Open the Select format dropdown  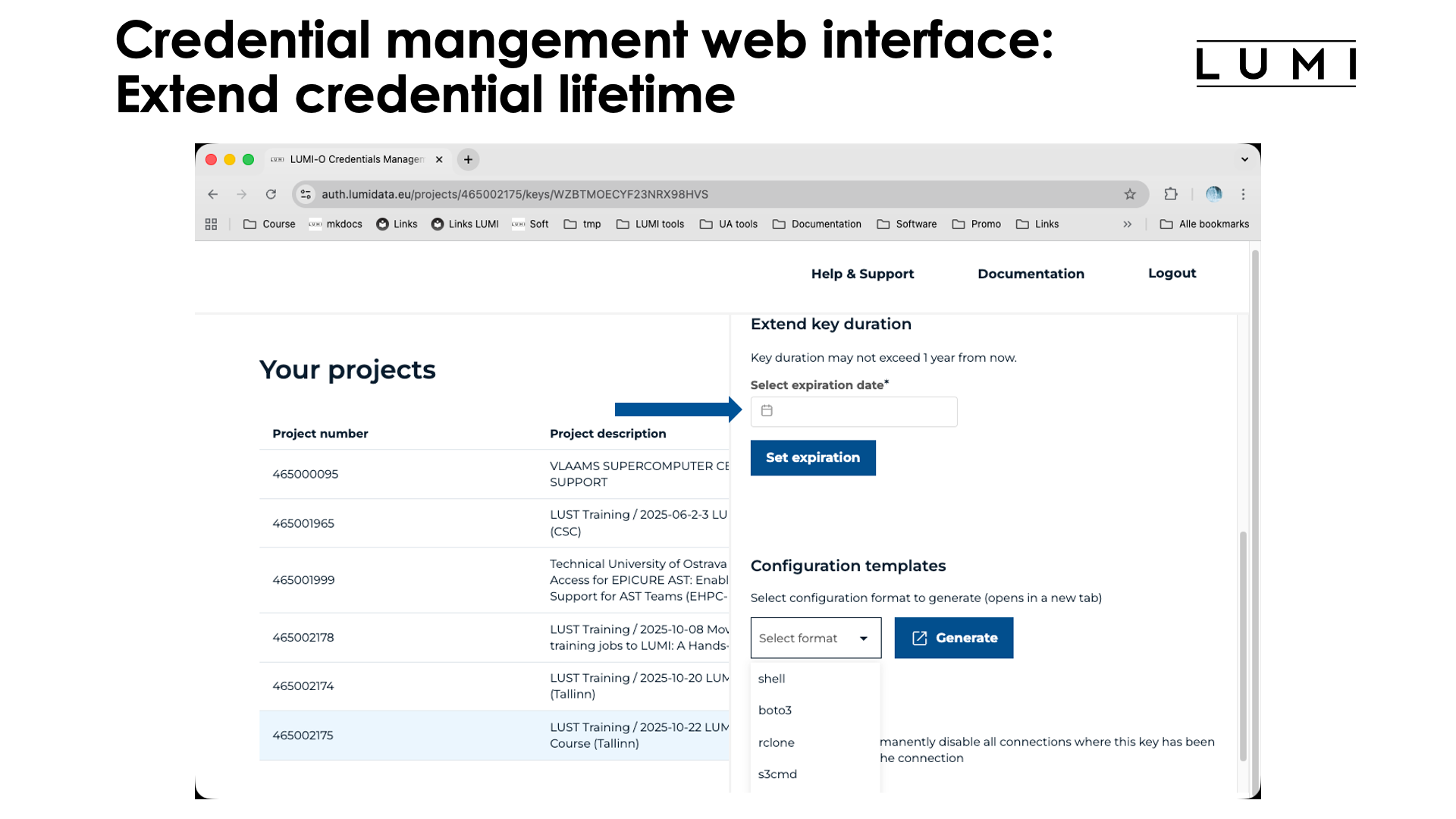pyautogui.click(x=815, y=638)
